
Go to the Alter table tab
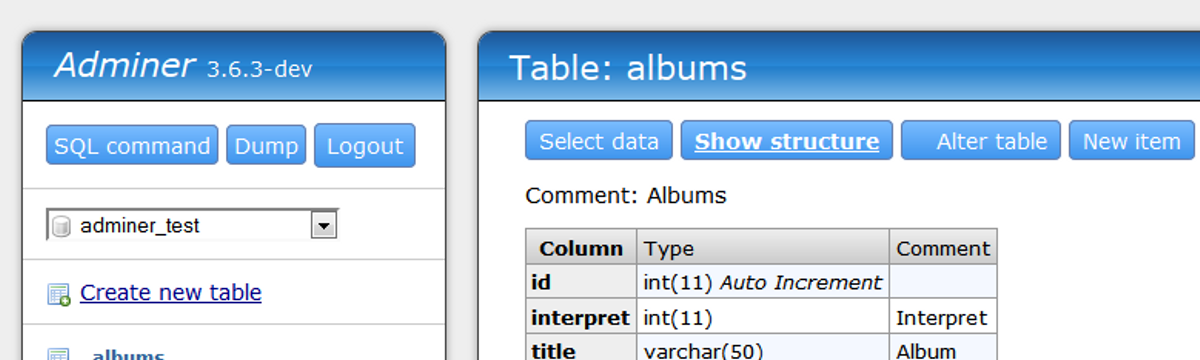click(x=978, y=141)
